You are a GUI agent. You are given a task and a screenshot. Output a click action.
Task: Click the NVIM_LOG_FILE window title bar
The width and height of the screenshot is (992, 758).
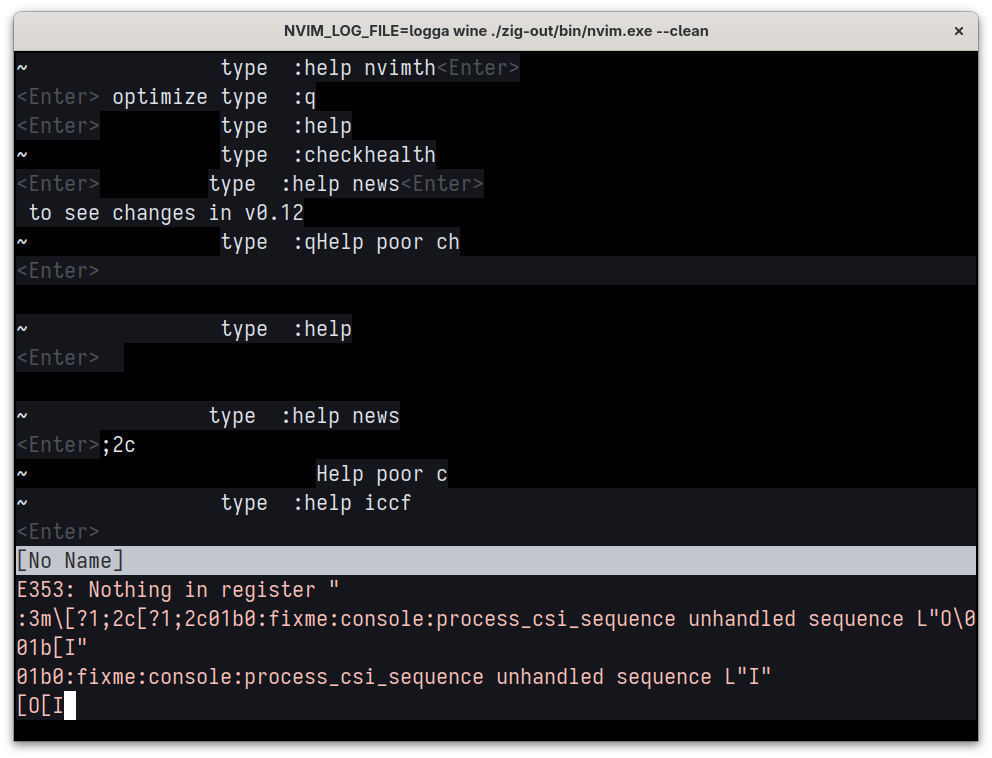click(x=496, y=31)
